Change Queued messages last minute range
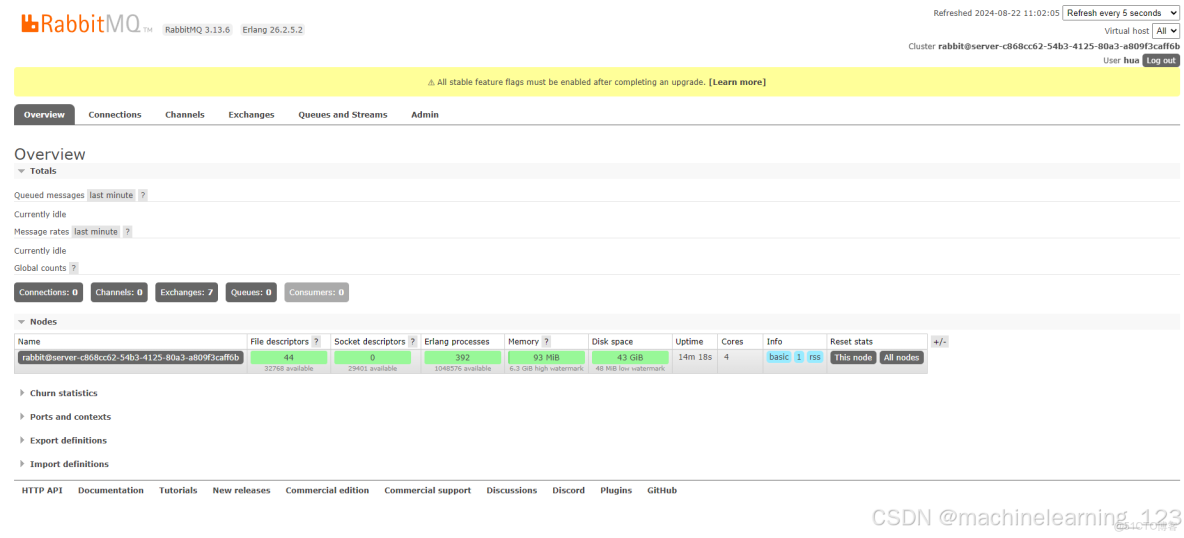This screenshot has width=1184, height=538. click(111, 195)
